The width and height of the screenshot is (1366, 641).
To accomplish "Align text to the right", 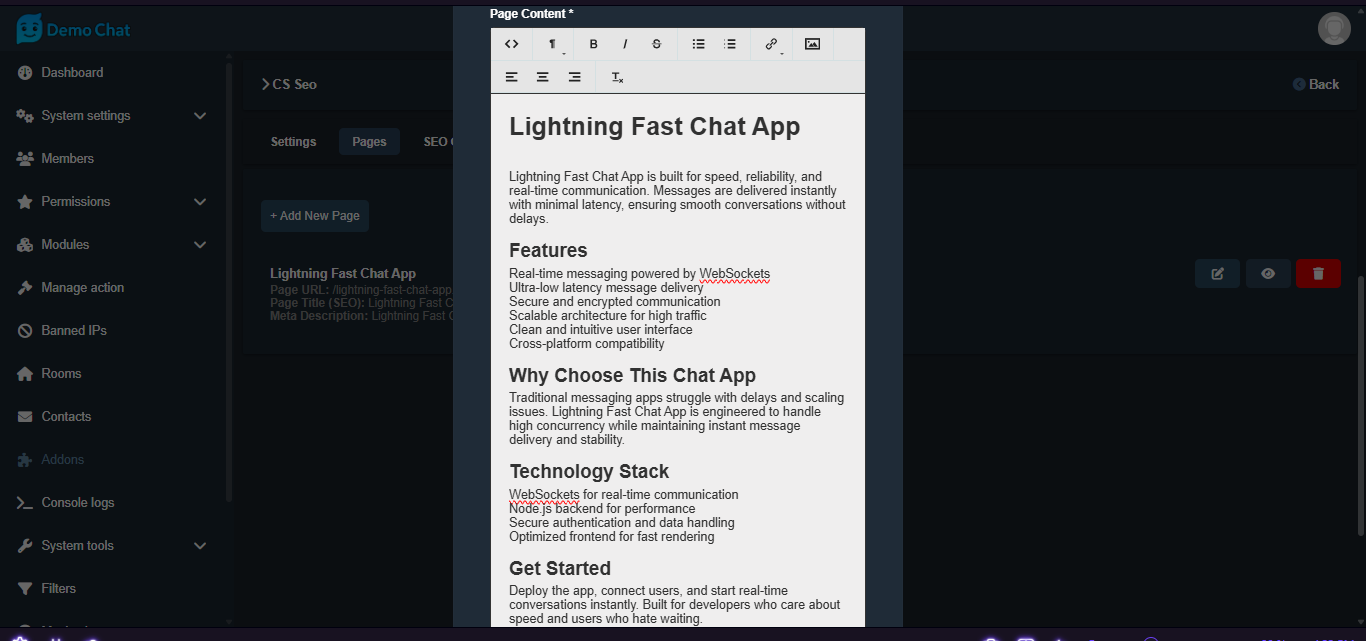I will [x=574, y=77].
